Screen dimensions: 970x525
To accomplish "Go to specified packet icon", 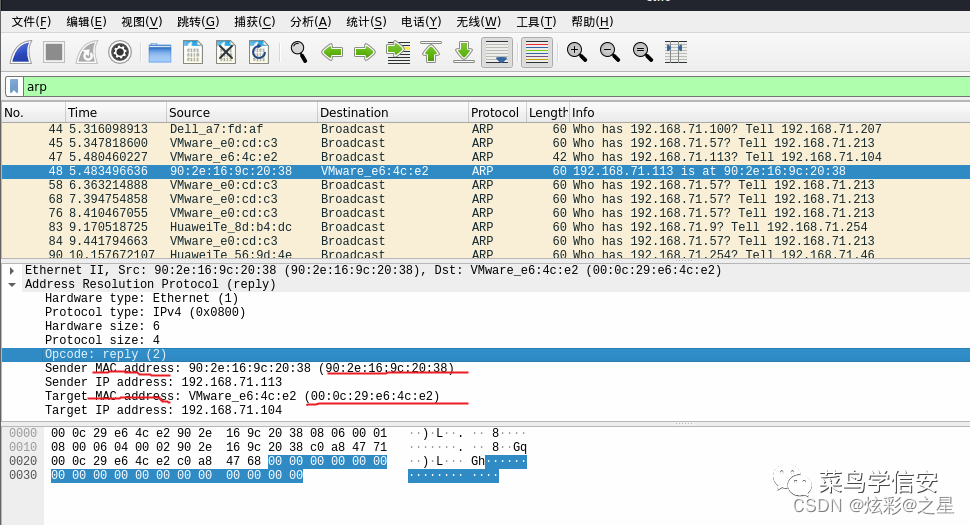I will tap(398, 52).
